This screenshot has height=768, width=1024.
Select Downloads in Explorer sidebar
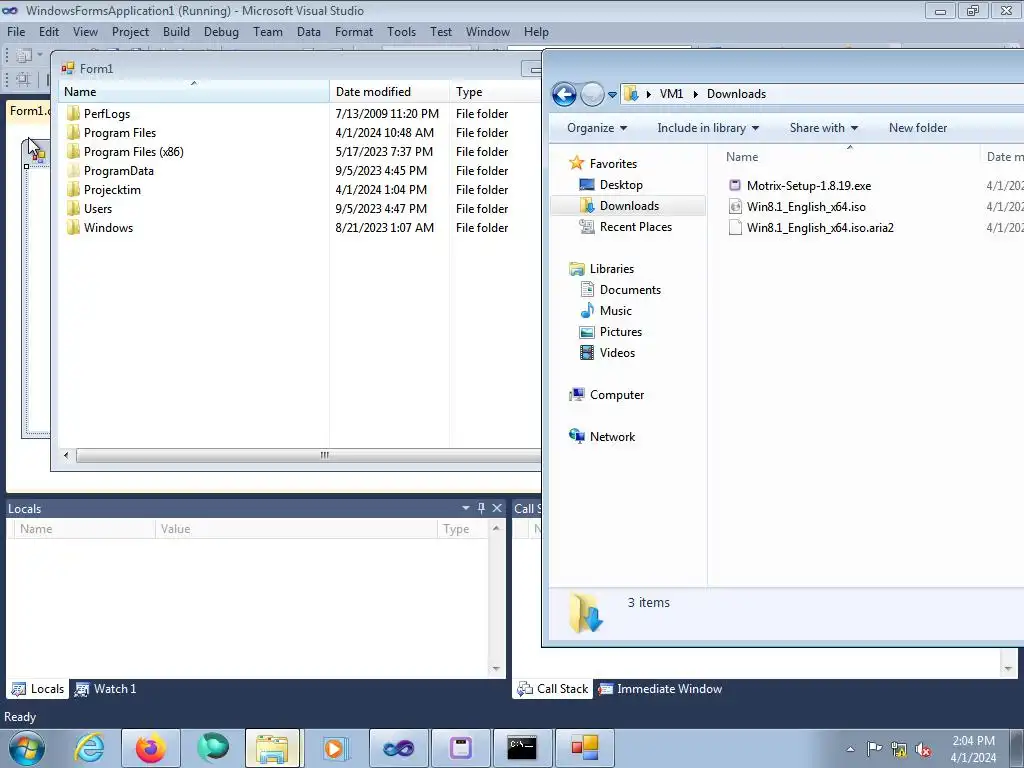(629, 206)
